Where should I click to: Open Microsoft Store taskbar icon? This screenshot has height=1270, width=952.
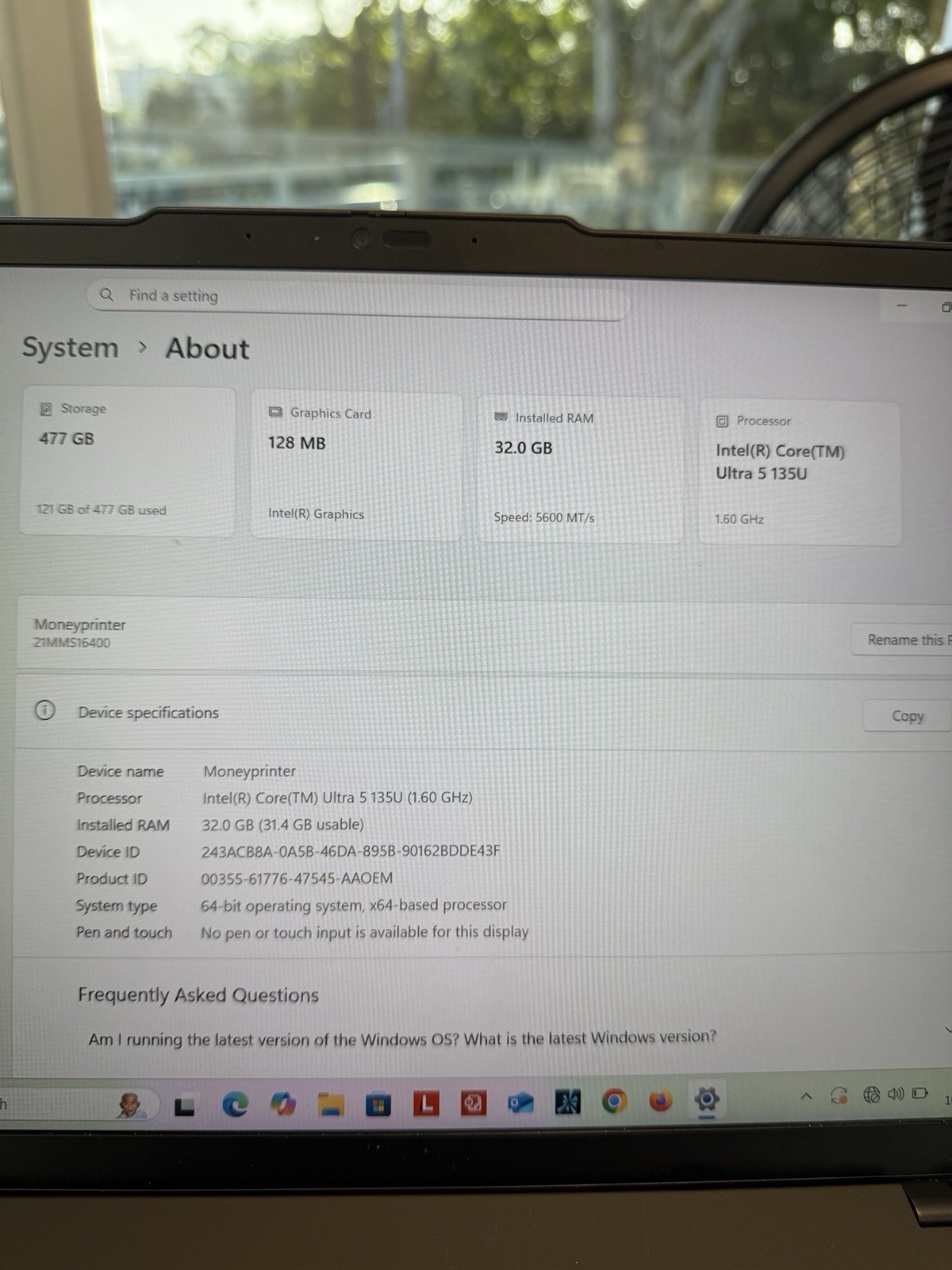tap(378, 1104)
